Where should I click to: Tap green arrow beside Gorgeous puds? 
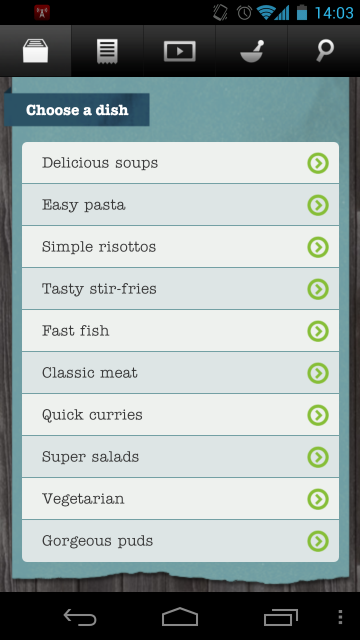point(318,541)
